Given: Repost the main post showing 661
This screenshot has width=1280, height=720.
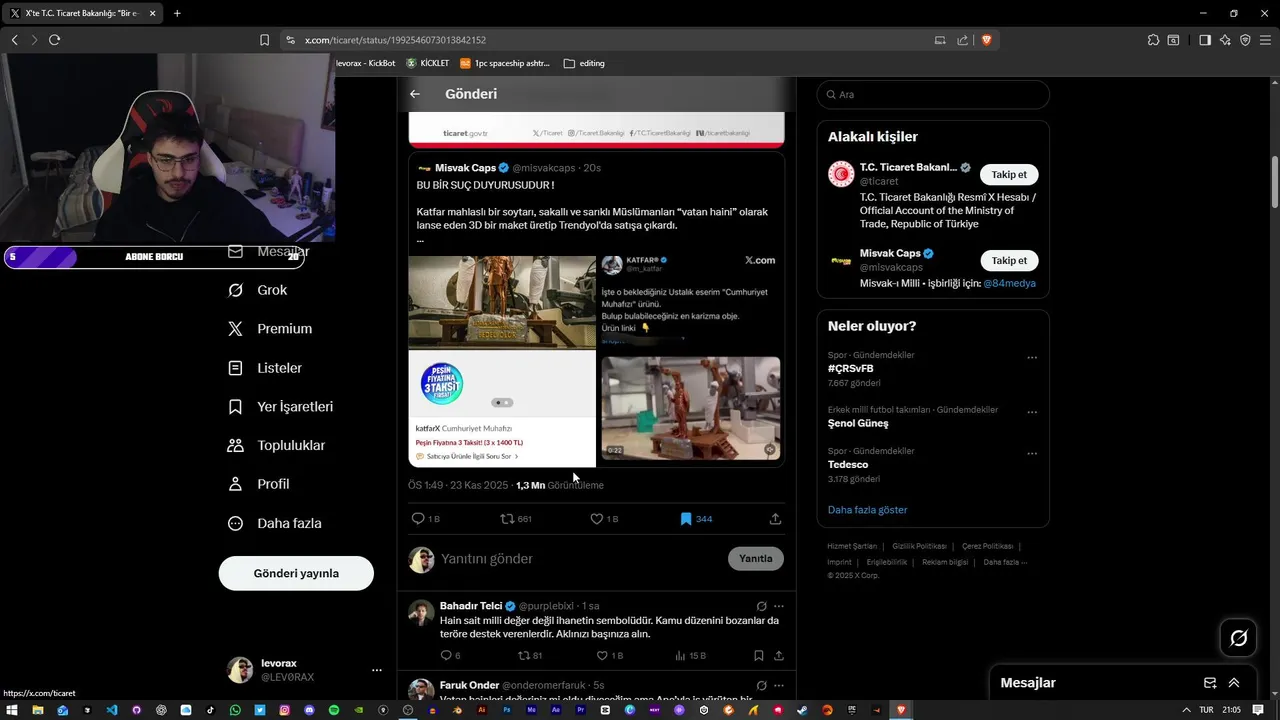Looking at the screenshot, I should [x=507, y=519].
